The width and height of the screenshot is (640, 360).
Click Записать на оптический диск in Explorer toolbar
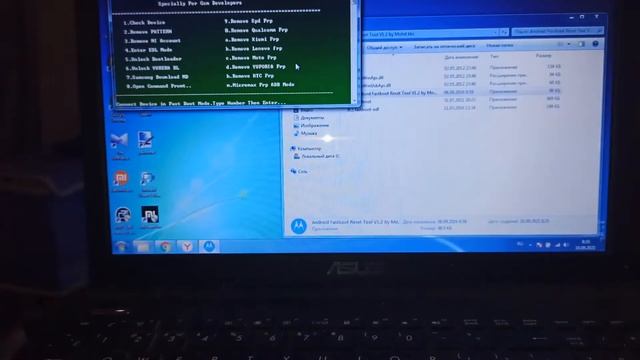click(x=444, y=47)
